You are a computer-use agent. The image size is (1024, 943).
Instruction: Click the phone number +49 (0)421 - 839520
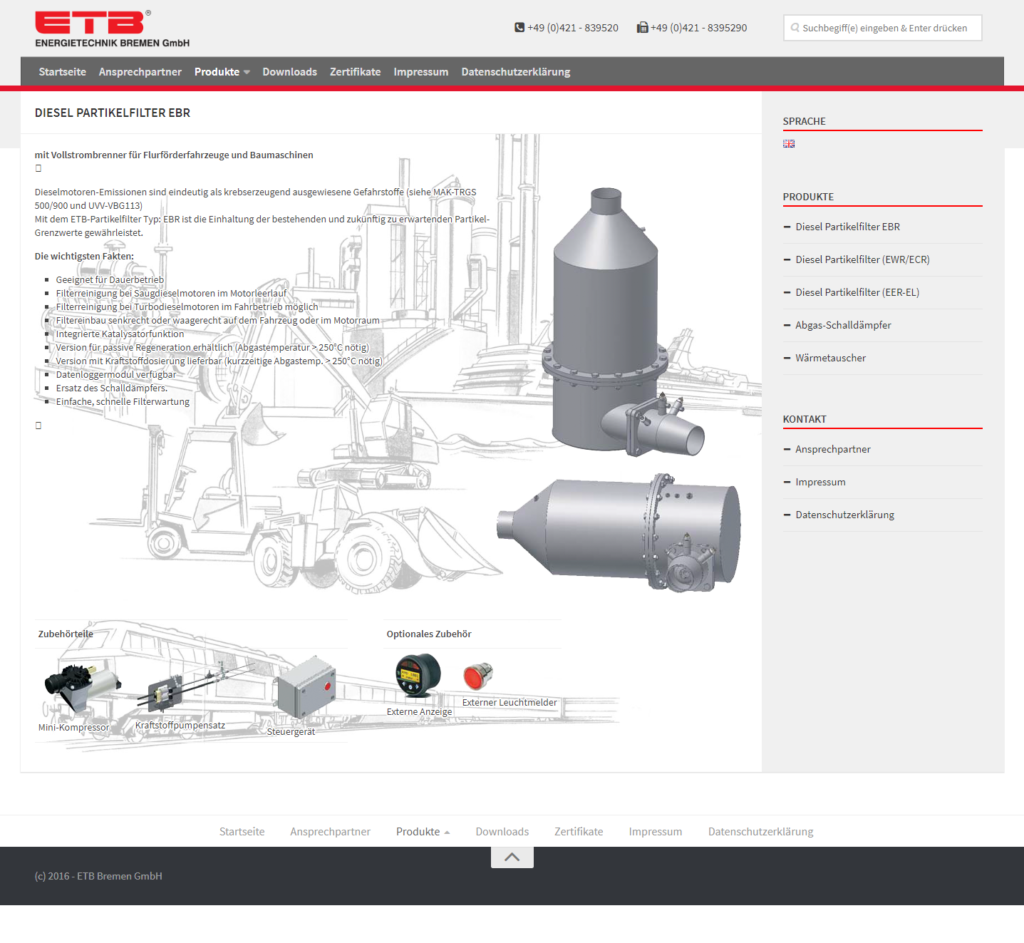tap(573, 27)
